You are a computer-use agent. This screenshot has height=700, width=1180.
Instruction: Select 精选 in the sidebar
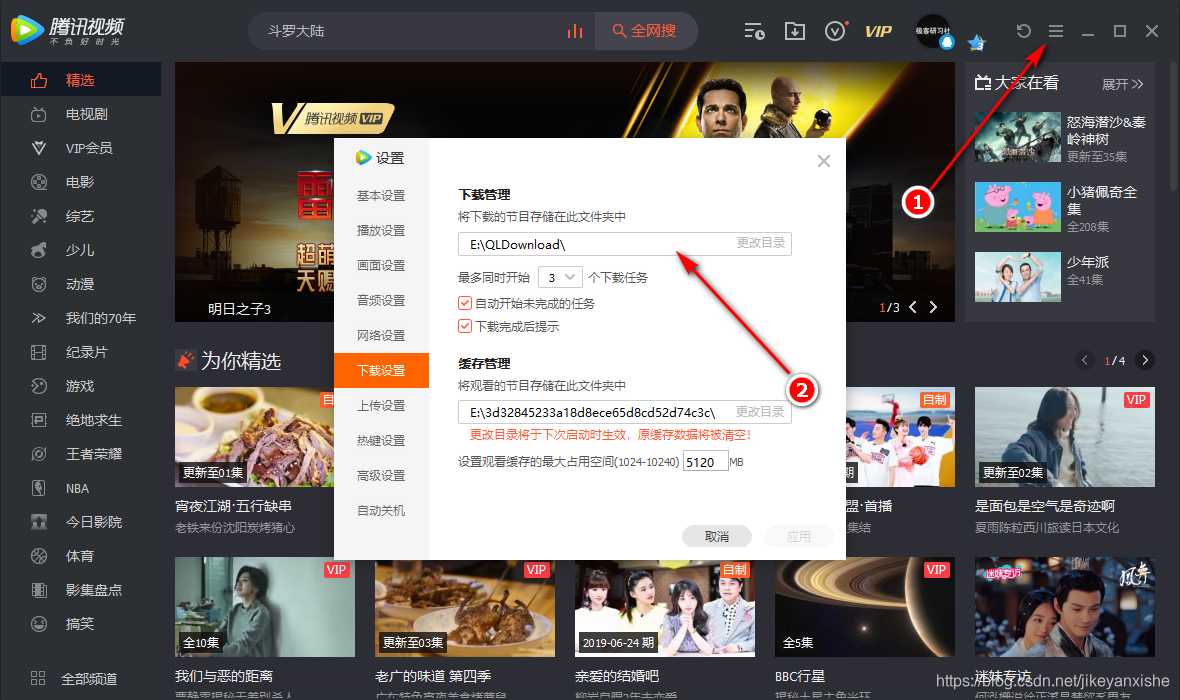81,80
